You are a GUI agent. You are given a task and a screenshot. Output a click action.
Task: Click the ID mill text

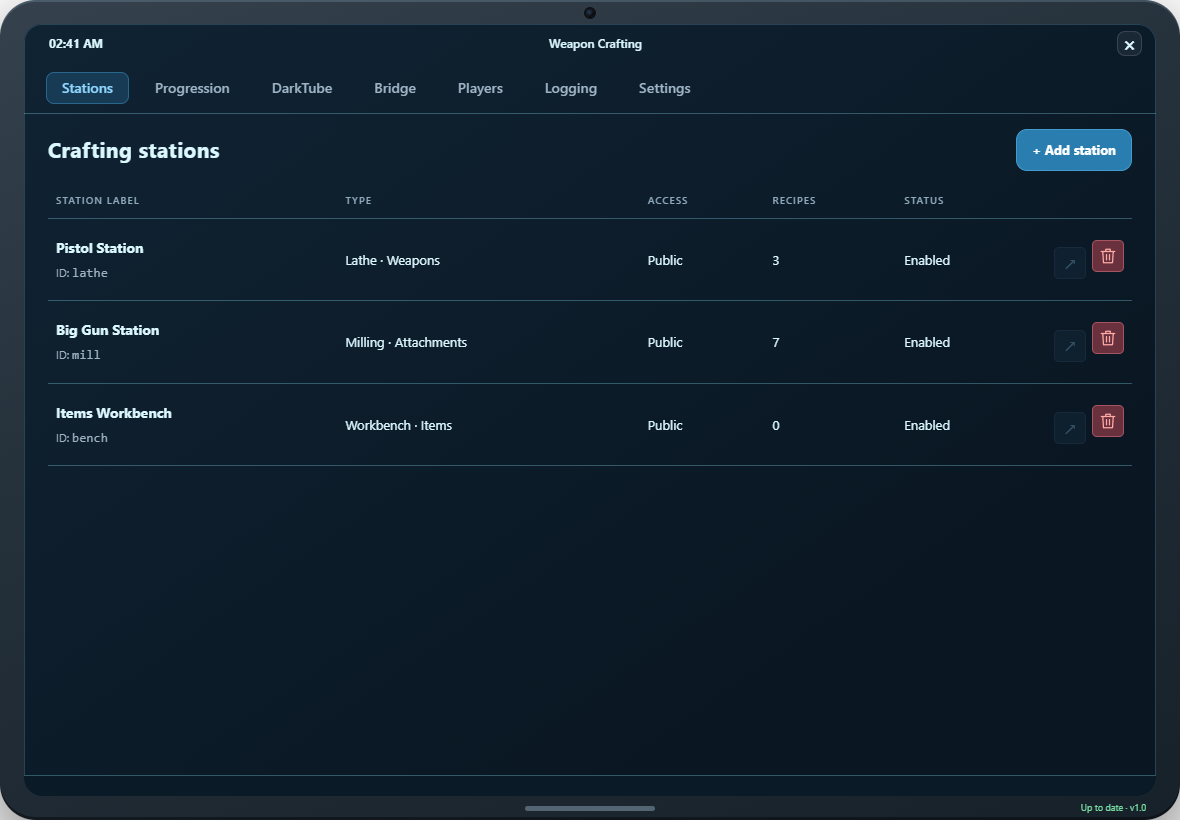tap(78, 355)
